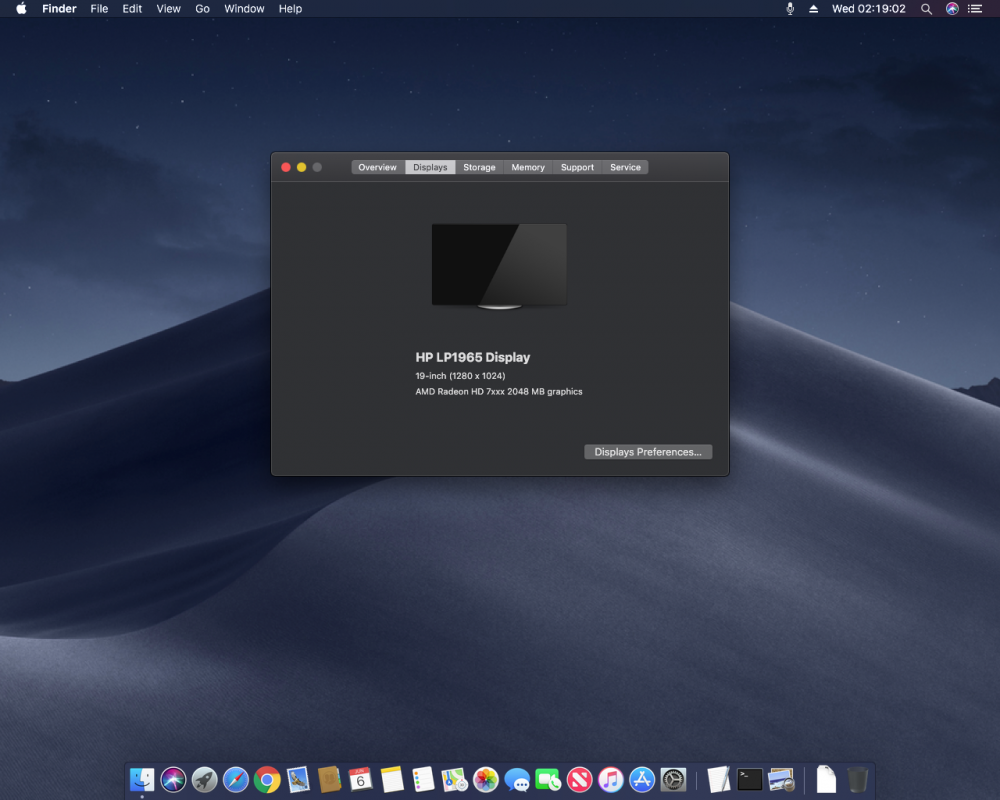The width and height of the screenshot is (1000, 800).
Task: Open Maps app in Dock
Action: tap(454, 780)
